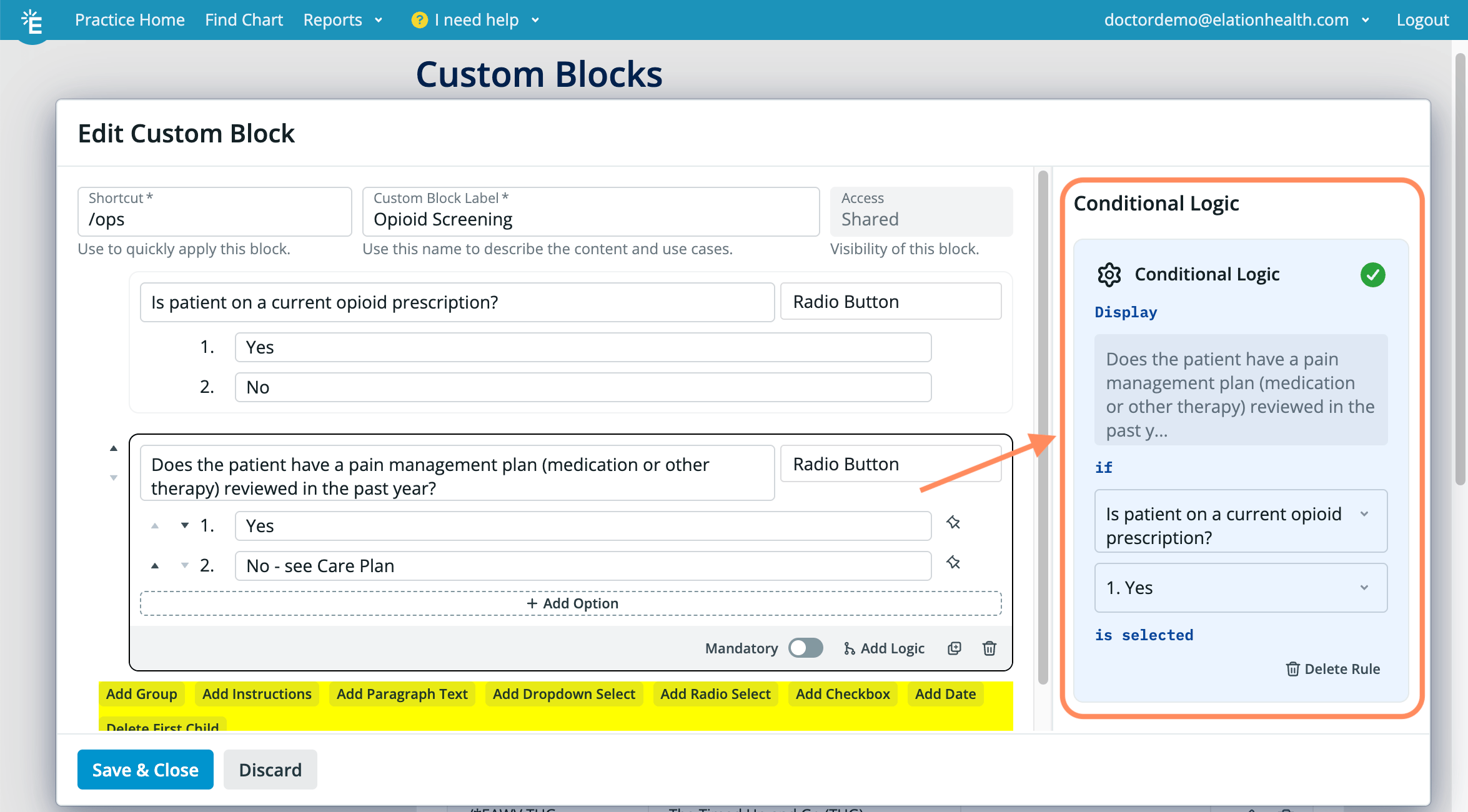This screenshot has width=1468, height=812.
Task: Edit first question's Yes option field
Action: pyautogui.click(x=583, y=347)
